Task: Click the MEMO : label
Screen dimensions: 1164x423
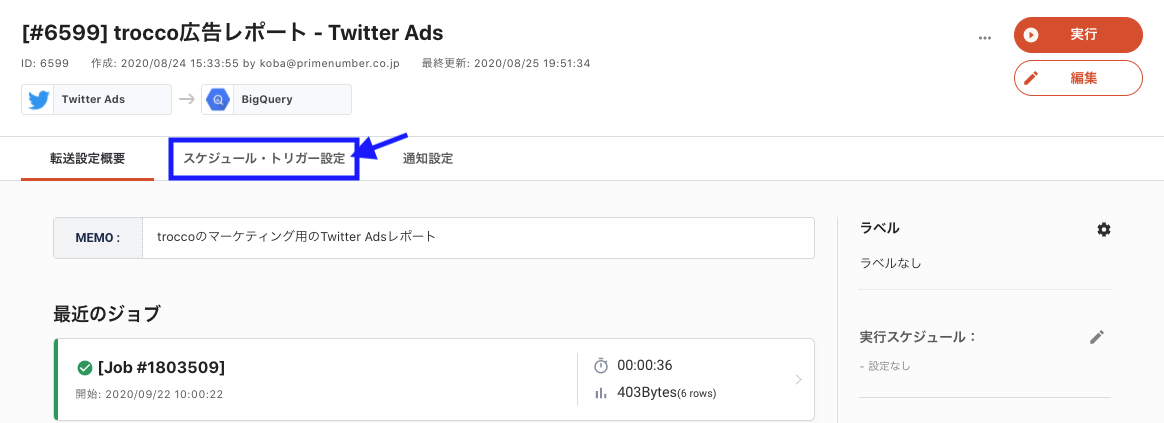Action: (x=98, y=237)
